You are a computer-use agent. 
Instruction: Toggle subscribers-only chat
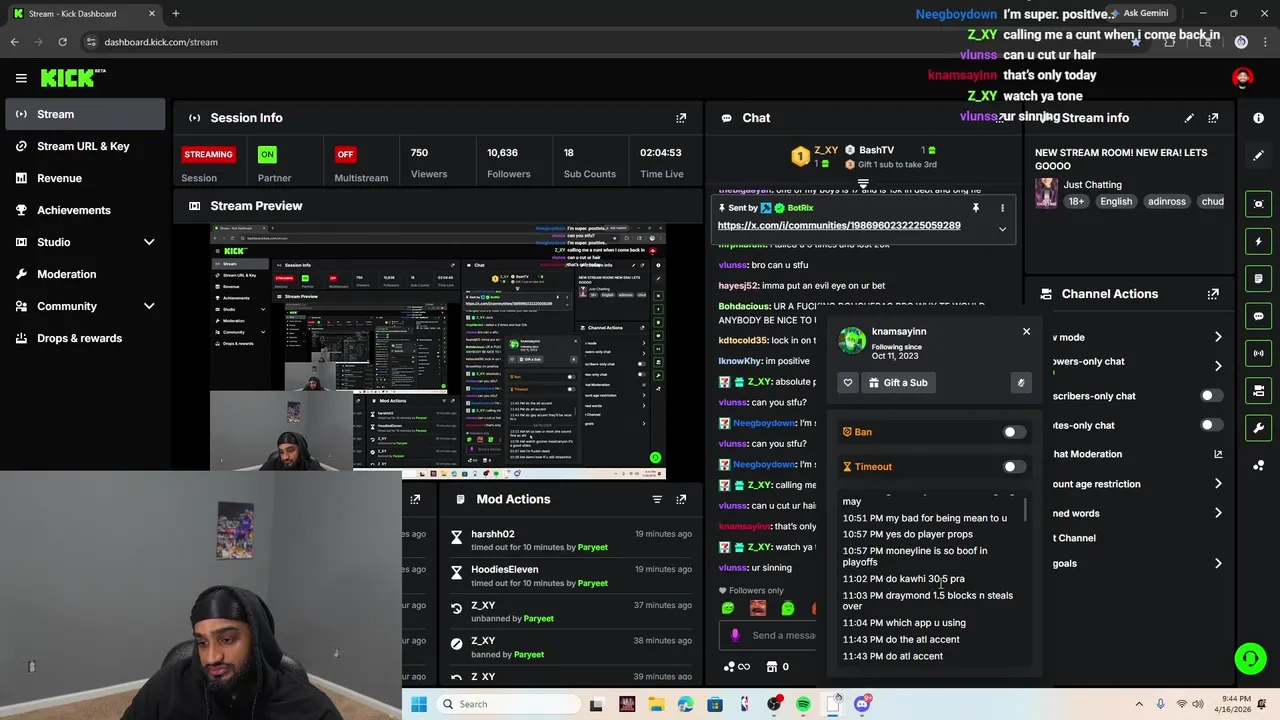[x=1211, y=396]
